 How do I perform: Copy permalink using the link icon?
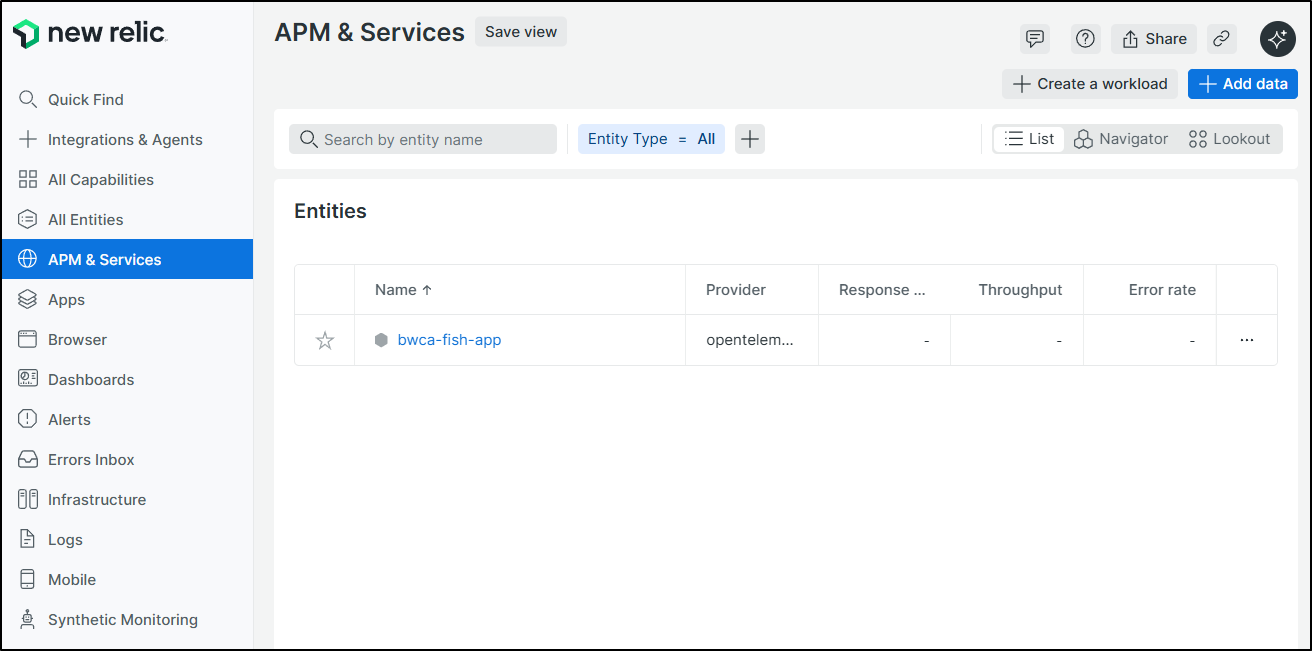pos(1221,39)
